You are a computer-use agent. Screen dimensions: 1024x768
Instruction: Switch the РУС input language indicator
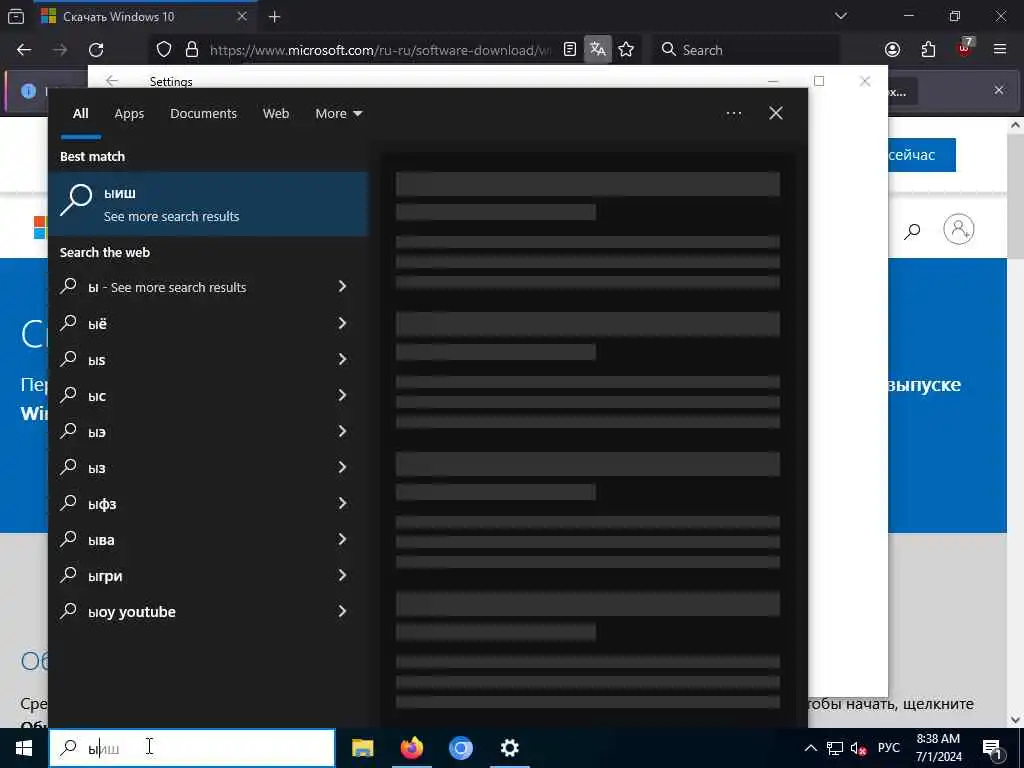click(x=889, y=748)
